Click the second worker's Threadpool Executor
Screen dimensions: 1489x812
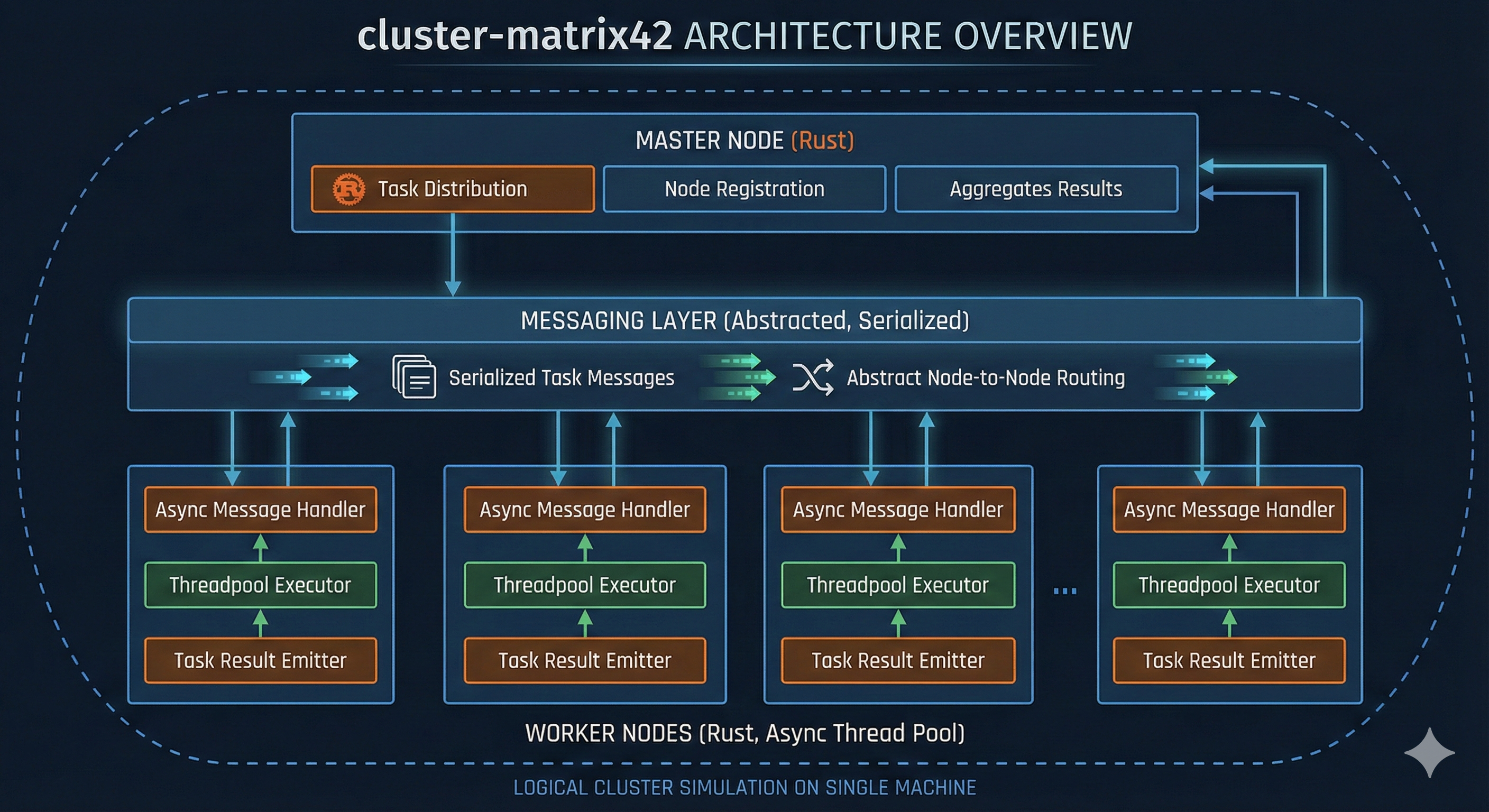584,585
